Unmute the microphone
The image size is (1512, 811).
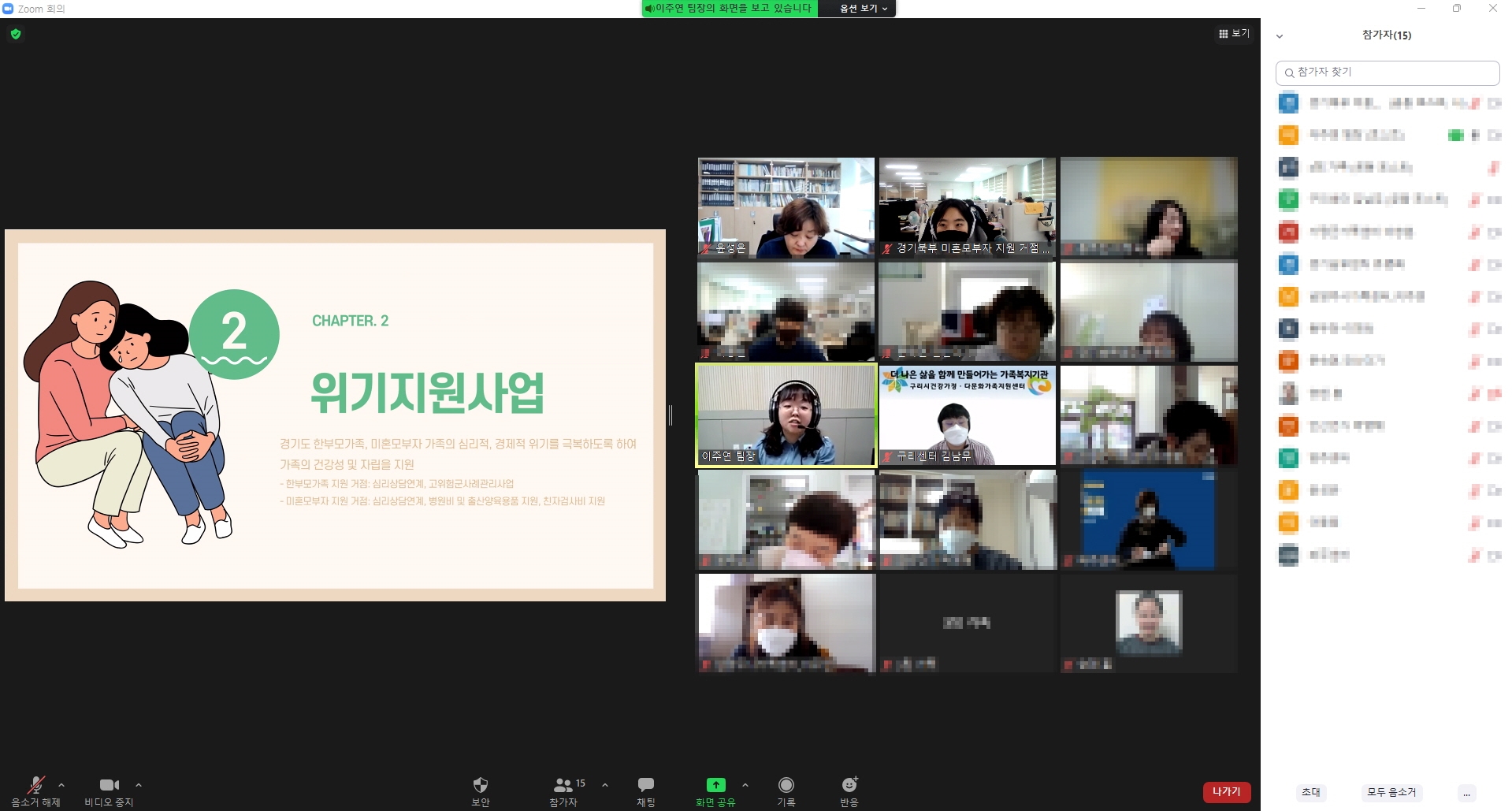[x=35, y=785]
